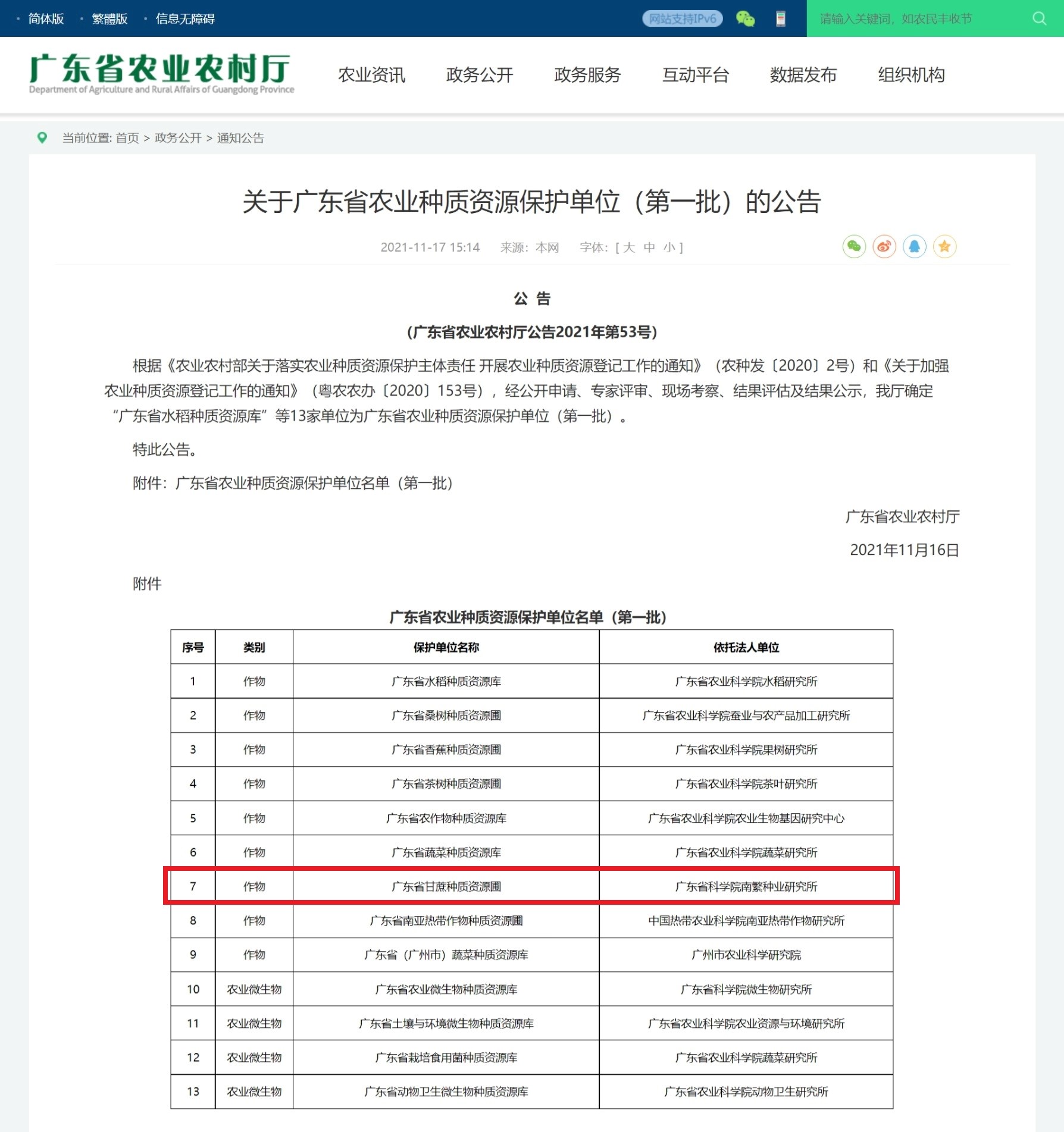Open 信息无障碍 accessibility mode

pyautogui.click(x=185, y=18)
